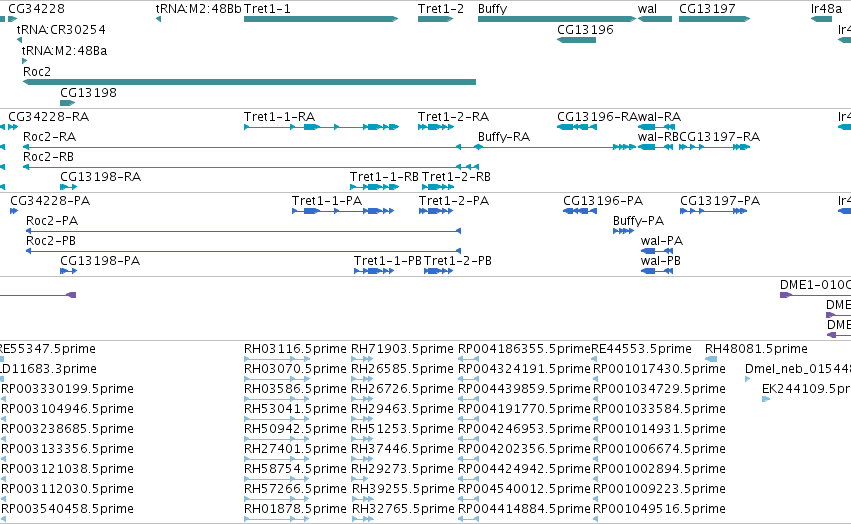Select the RH32765.5prime EST label
This screenshot has width=851, height=524.
[x=403, y=509]
